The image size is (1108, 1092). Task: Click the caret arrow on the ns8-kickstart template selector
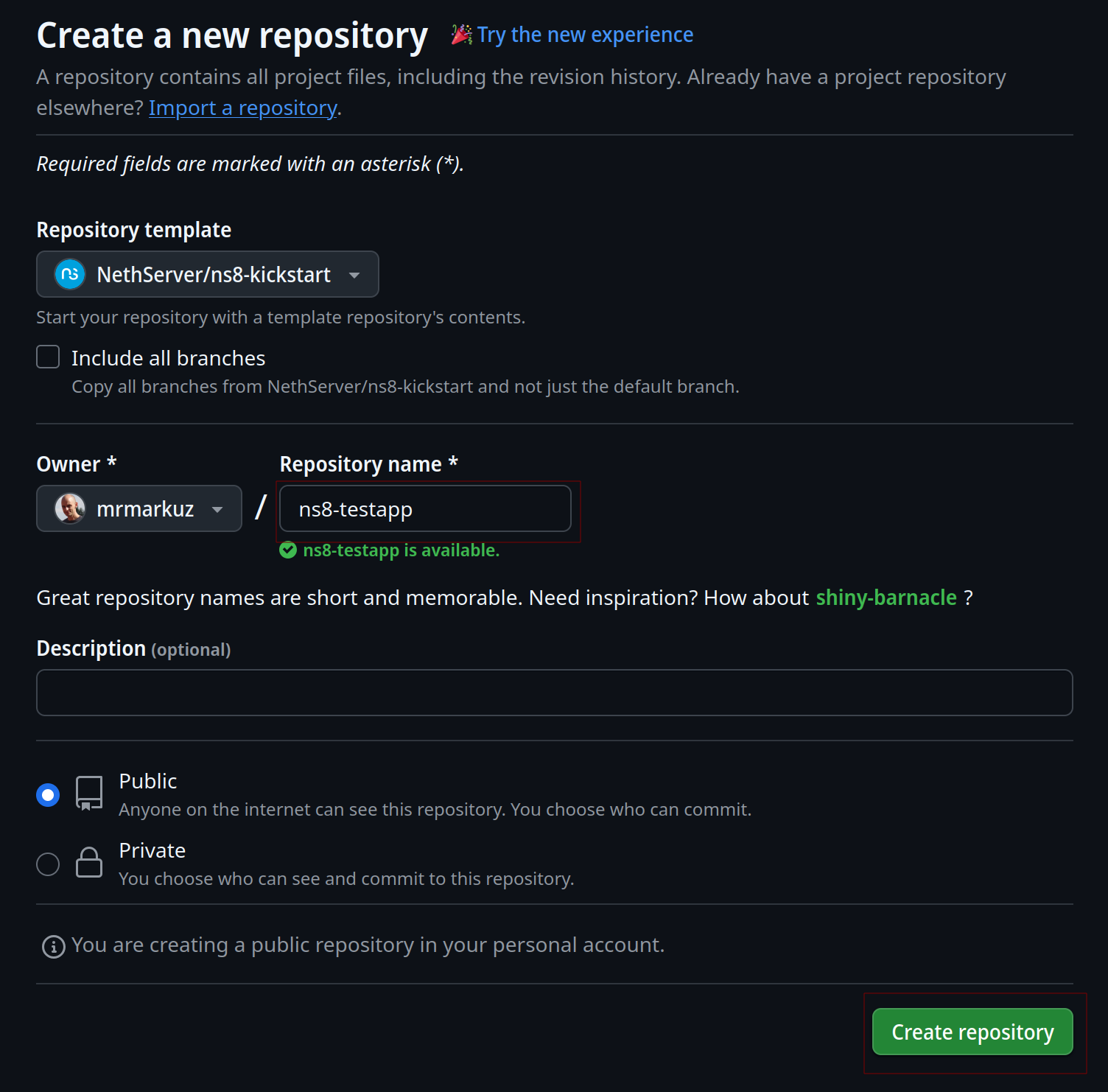click(354, 276)
